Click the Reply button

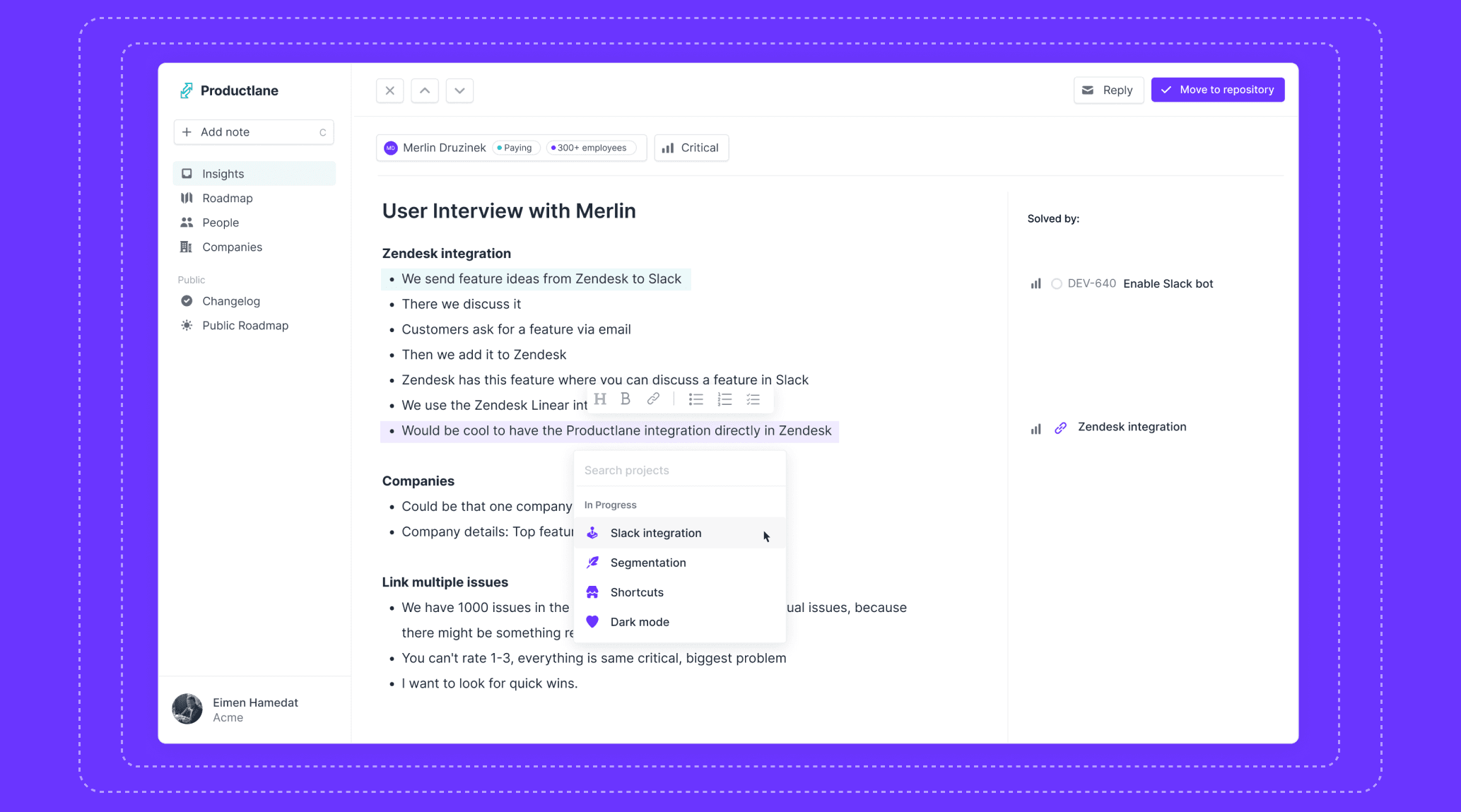click(1108, 90)
